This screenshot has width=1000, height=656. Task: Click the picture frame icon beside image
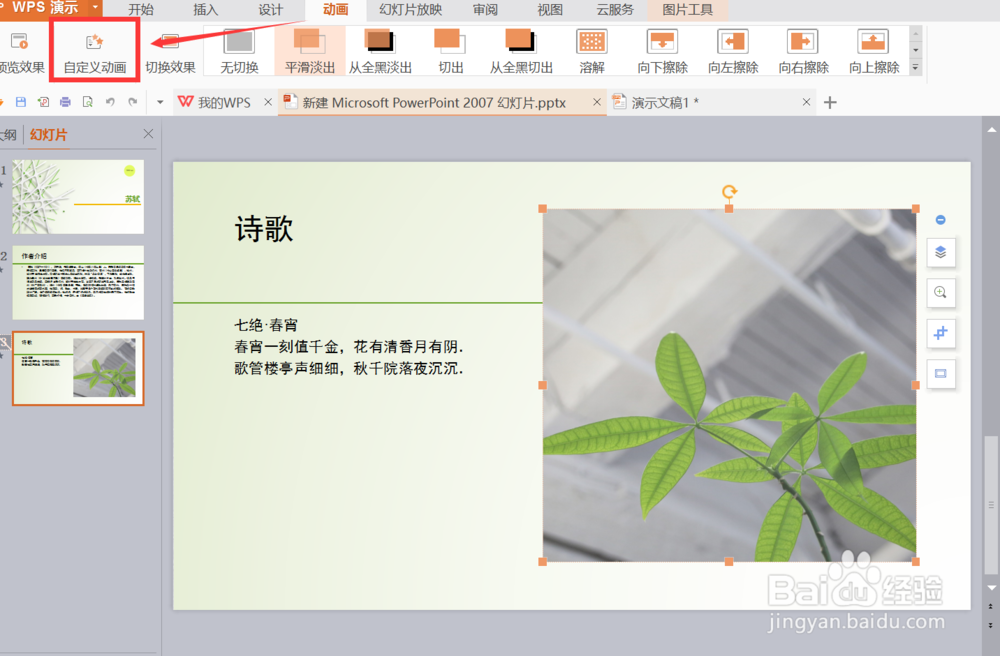[x=940, y=374]
